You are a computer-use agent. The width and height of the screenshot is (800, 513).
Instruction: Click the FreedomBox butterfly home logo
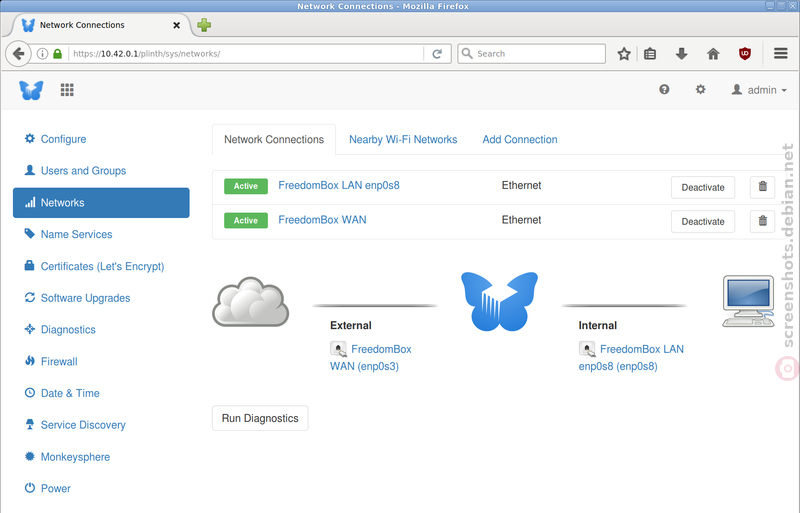click(31, 90)
